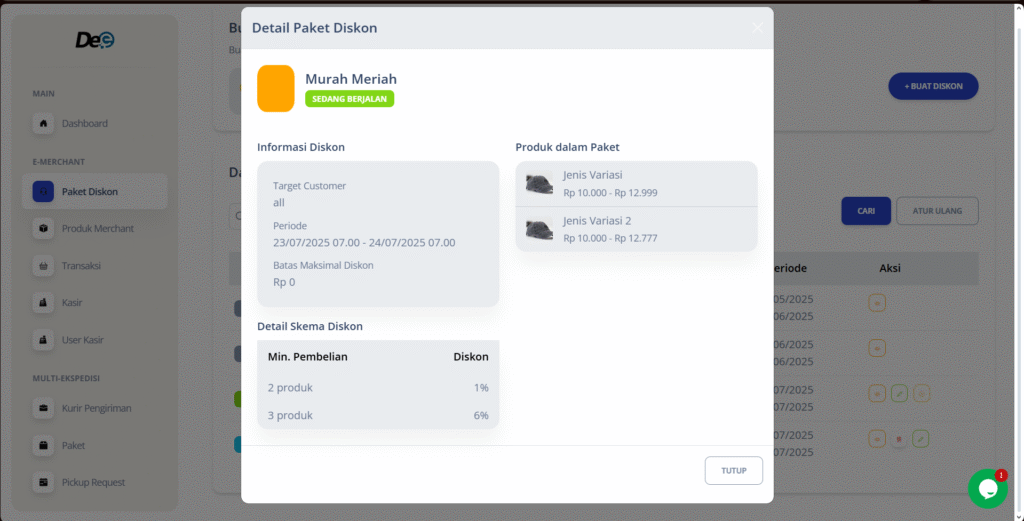Click the '1%' discount value
Screen dimensions: 1024x521
(x=481, y=388)
